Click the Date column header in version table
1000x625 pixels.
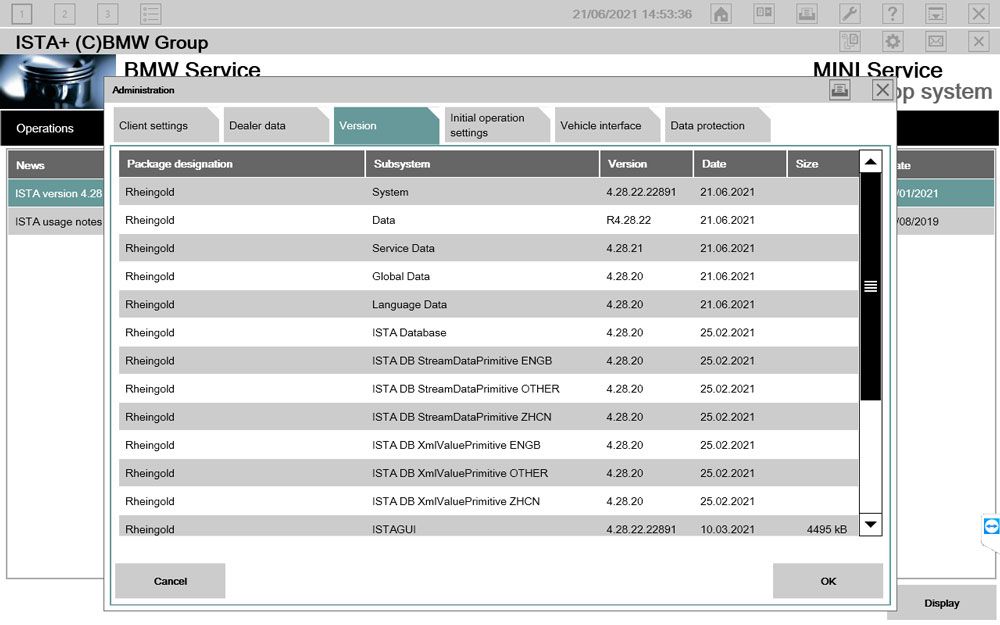[740, 164]
